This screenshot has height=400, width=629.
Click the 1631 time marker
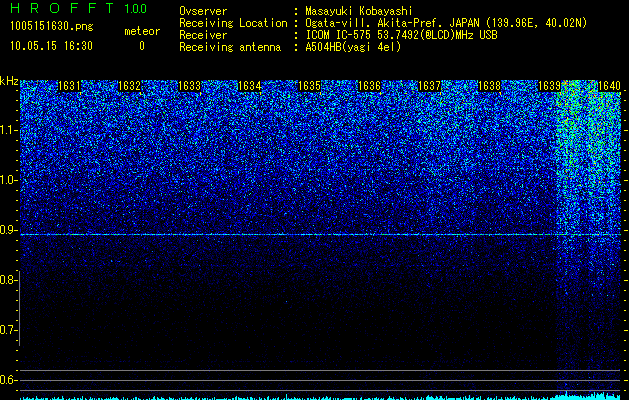[69, 86]
